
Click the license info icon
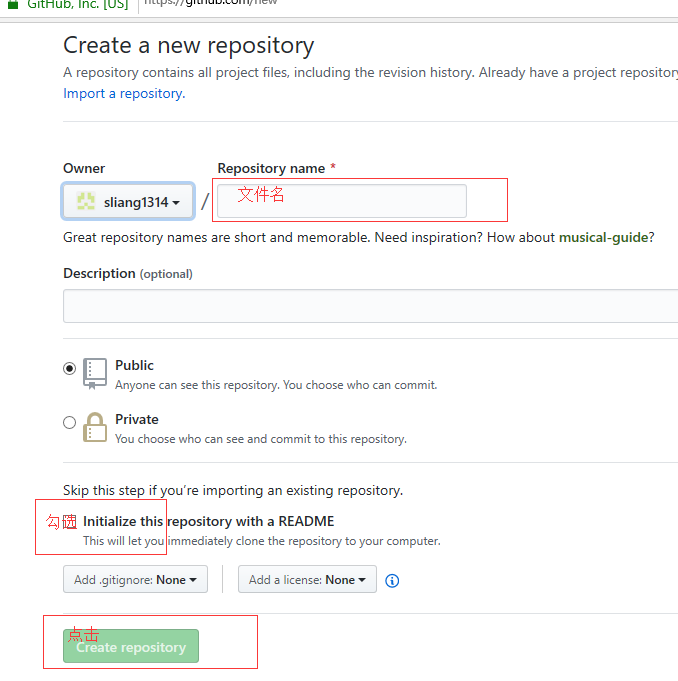392,581
